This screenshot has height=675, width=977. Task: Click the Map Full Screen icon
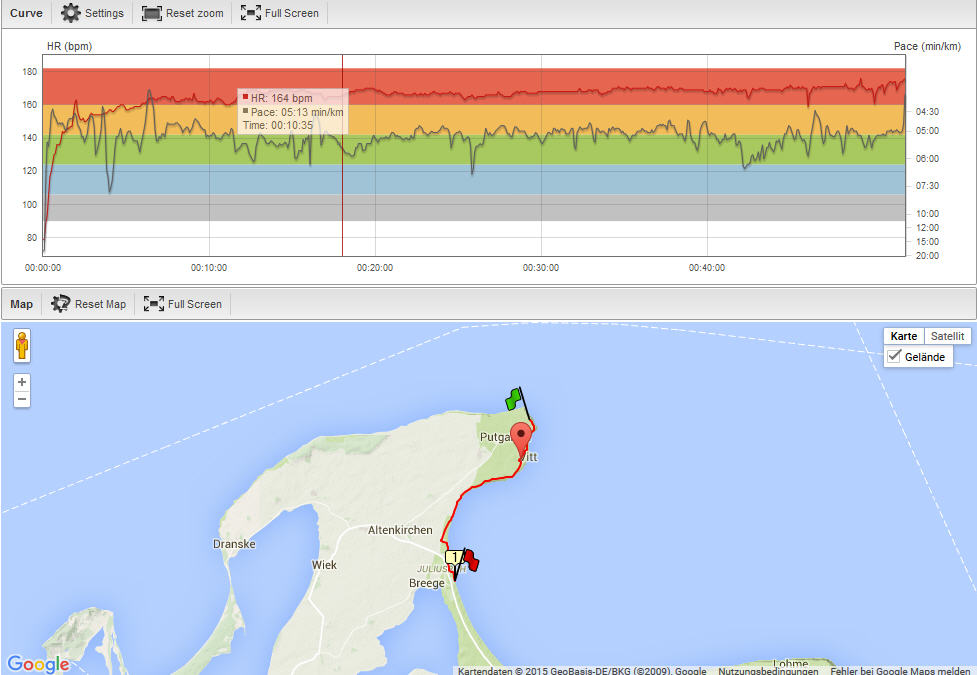click(x=154, y=304)
